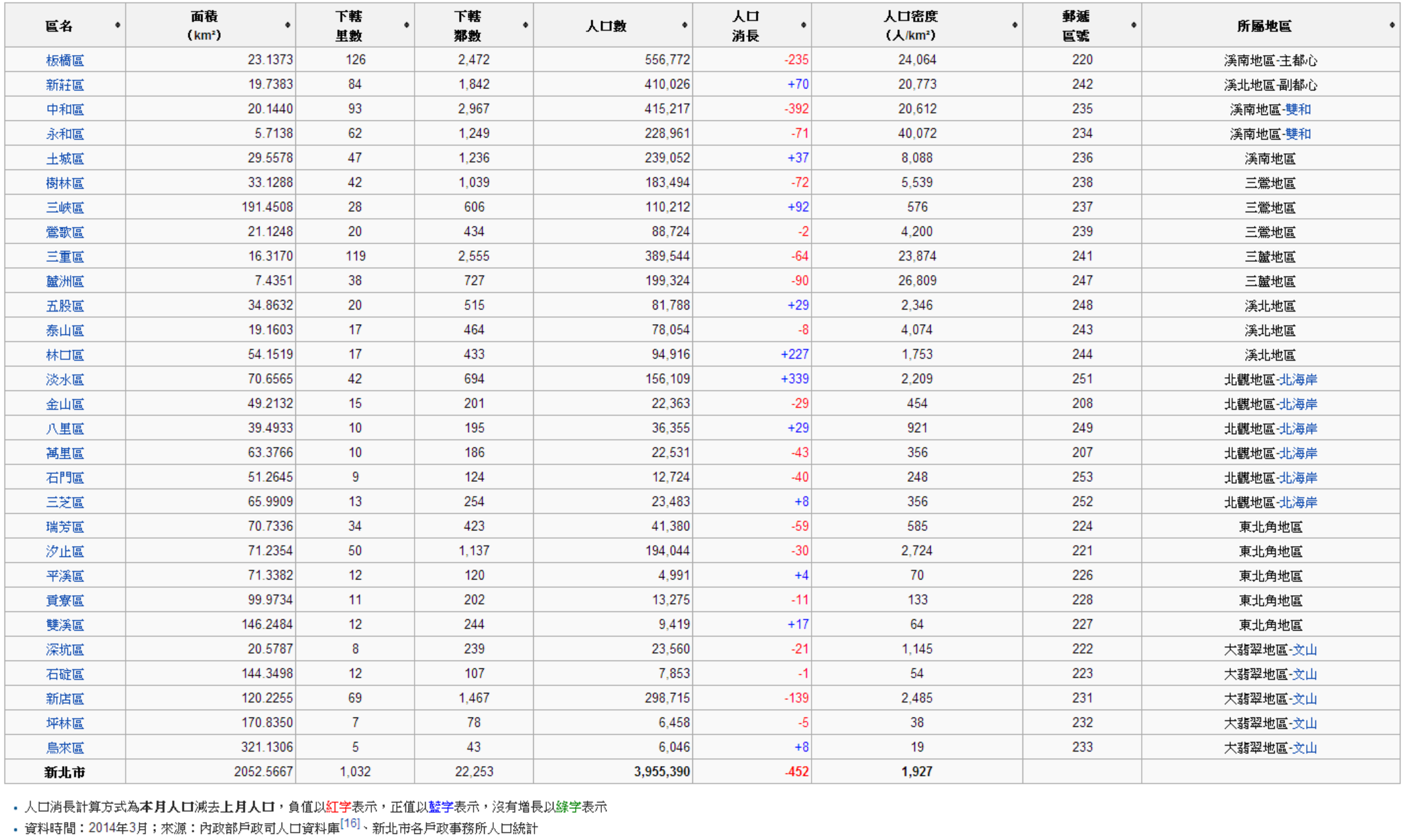Open the 淡水區 link
Screen dimensions: 1403x840
pyautogui.click(x=65, y=379)
